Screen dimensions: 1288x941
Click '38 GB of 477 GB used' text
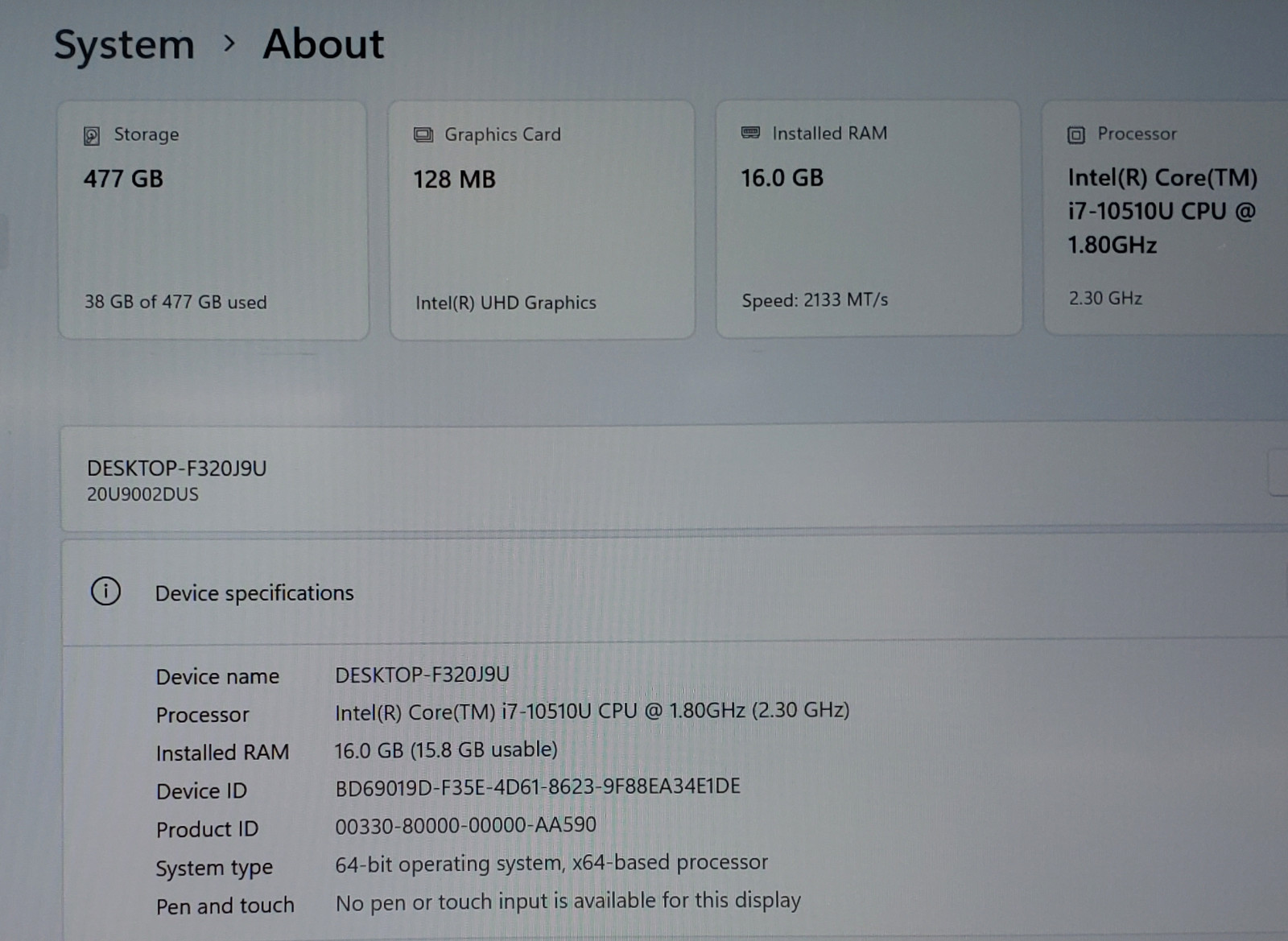click(x=175, y=302)
